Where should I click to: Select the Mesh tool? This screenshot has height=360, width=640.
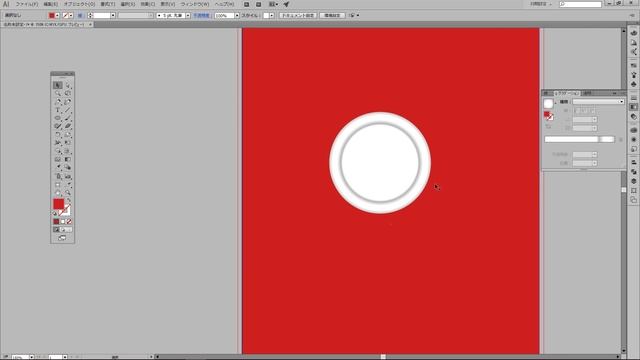point(58,159)
